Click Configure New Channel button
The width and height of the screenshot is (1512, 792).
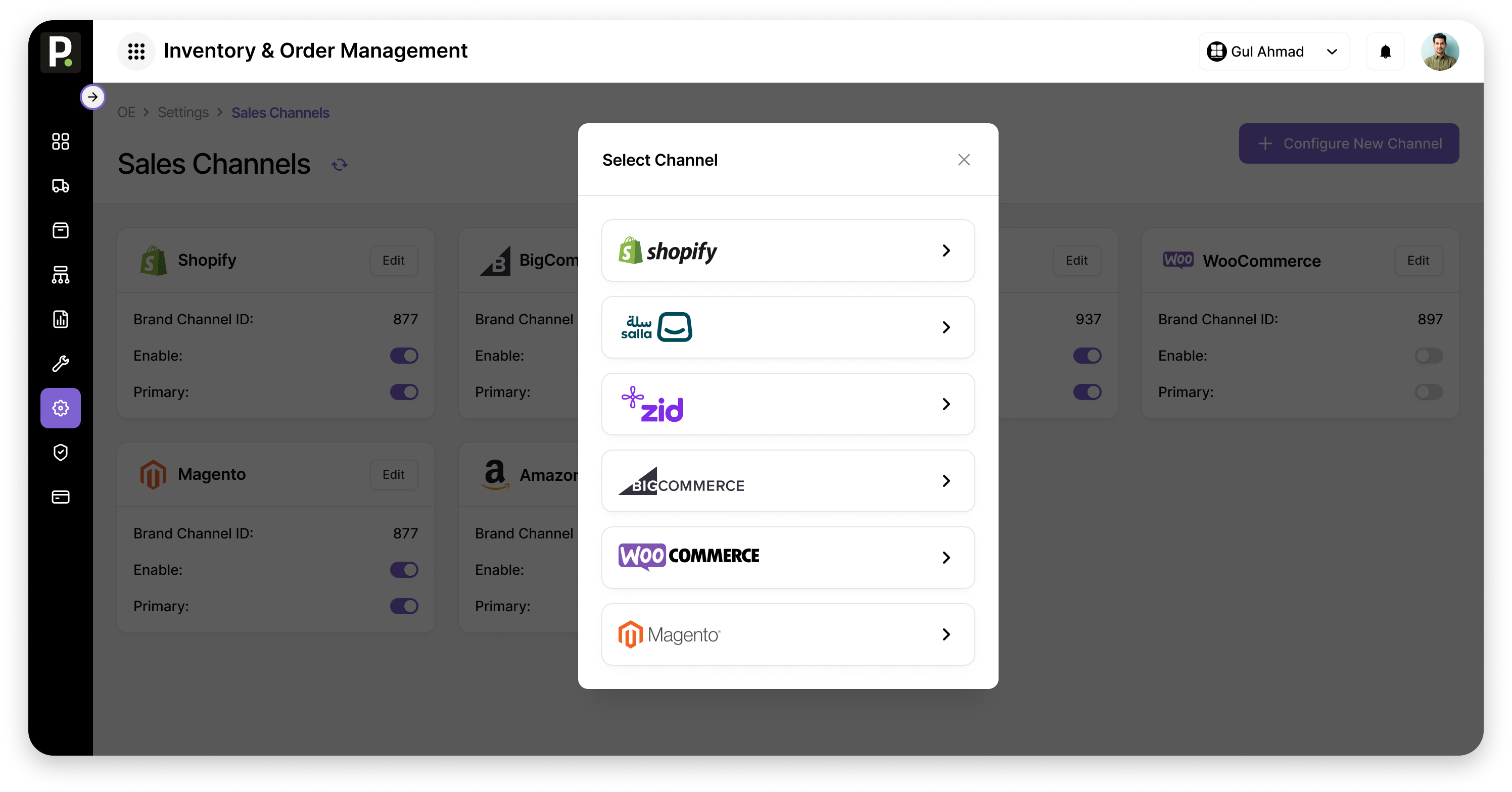coord(1349,143)
